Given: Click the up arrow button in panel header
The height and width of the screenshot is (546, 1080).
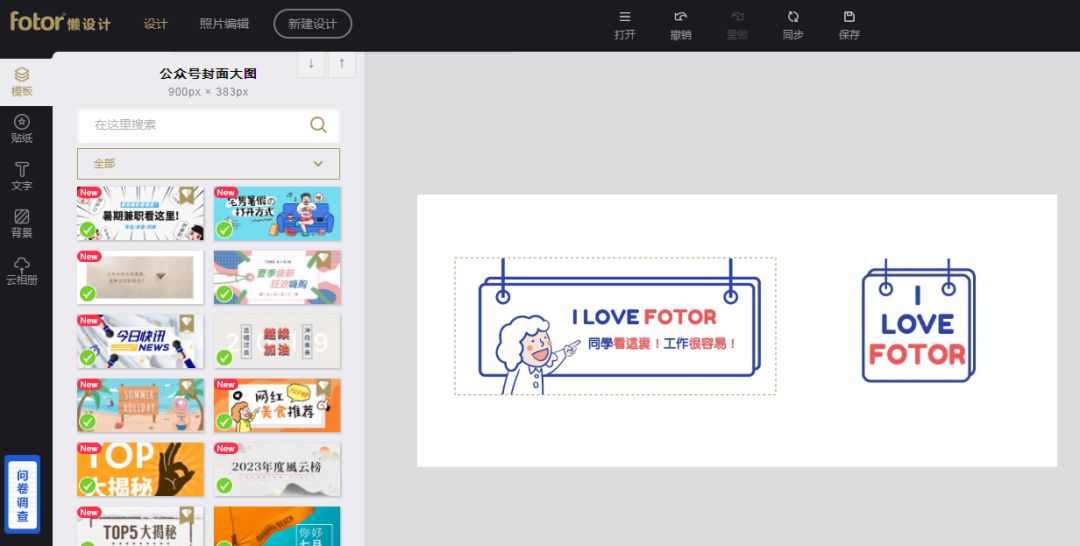Looking at the screenshot, I should pyautogui.click(x=342, y=64).
